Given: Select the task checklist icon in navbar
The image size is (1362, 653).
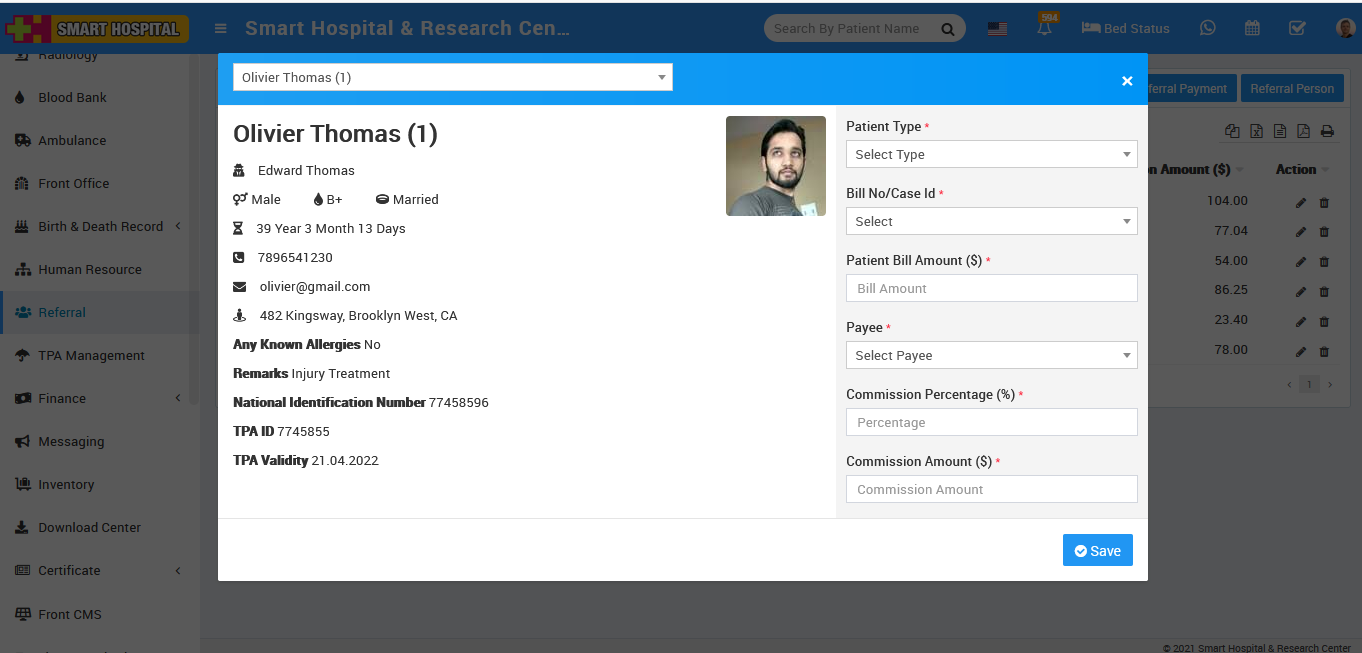Looking at the screenshot, I should pos(1297,28).
